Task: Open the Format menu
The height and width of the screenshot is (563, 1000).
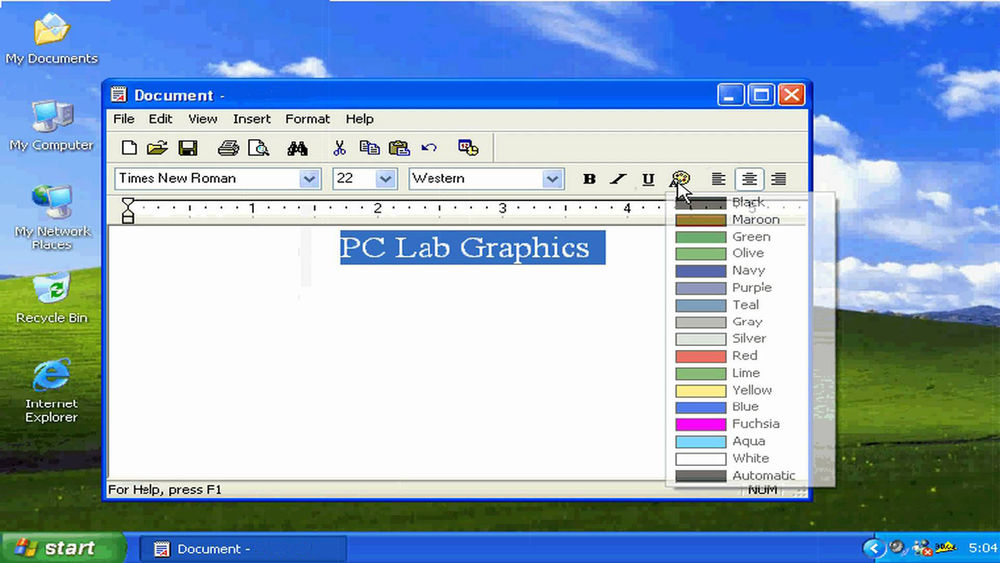Action: (x=307, y=119)
